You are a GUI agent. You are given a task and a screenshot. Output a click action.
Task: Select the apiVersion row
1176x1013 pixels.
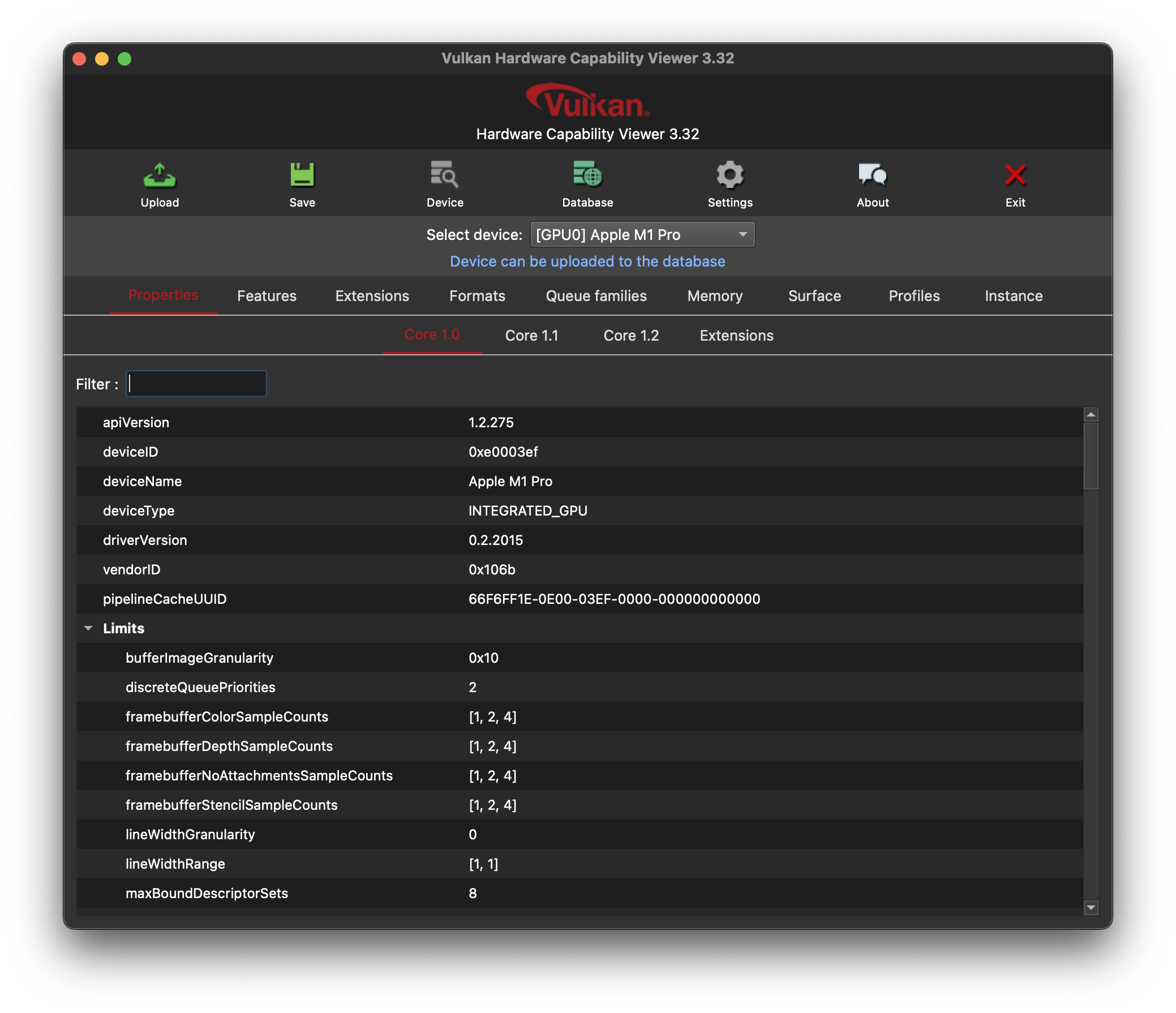pos(580,422)
